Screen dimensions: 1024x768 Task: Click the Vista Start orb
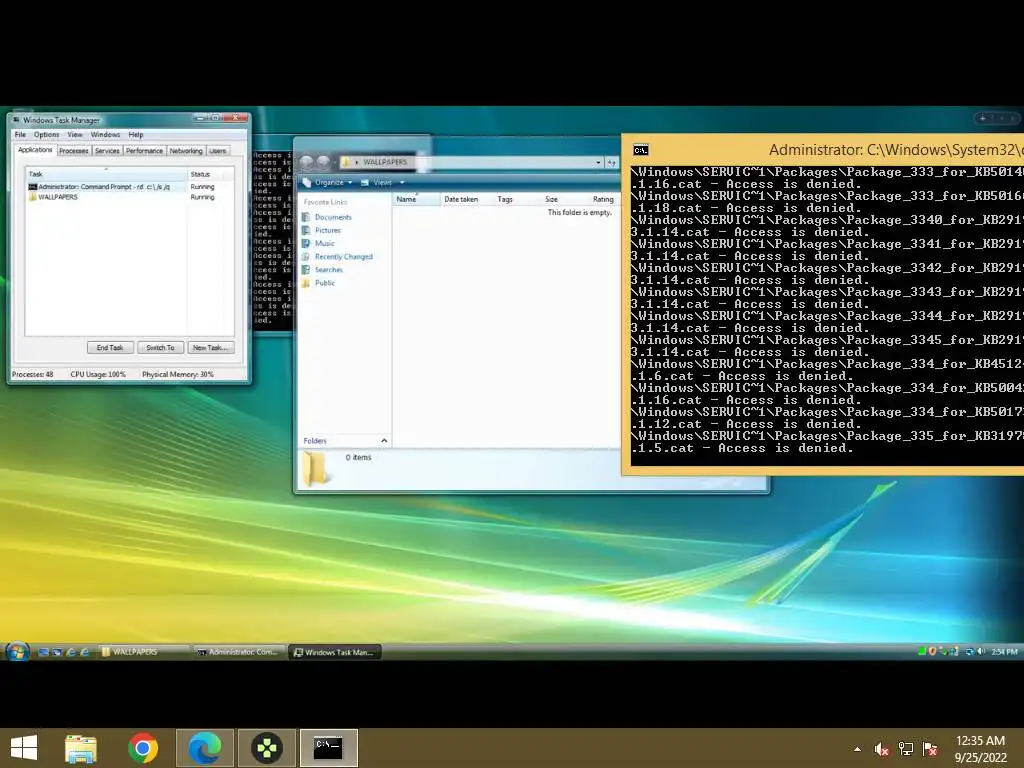point(17,651)
